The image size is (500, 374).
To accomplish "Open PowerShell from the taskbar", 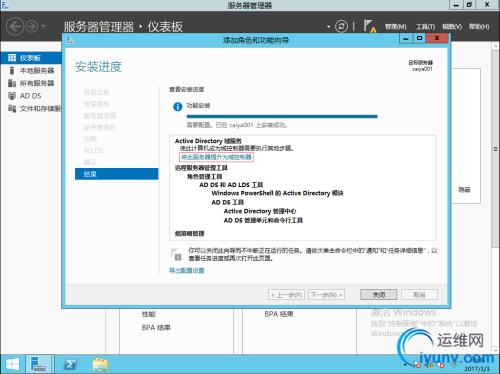I will pos(70,364).
